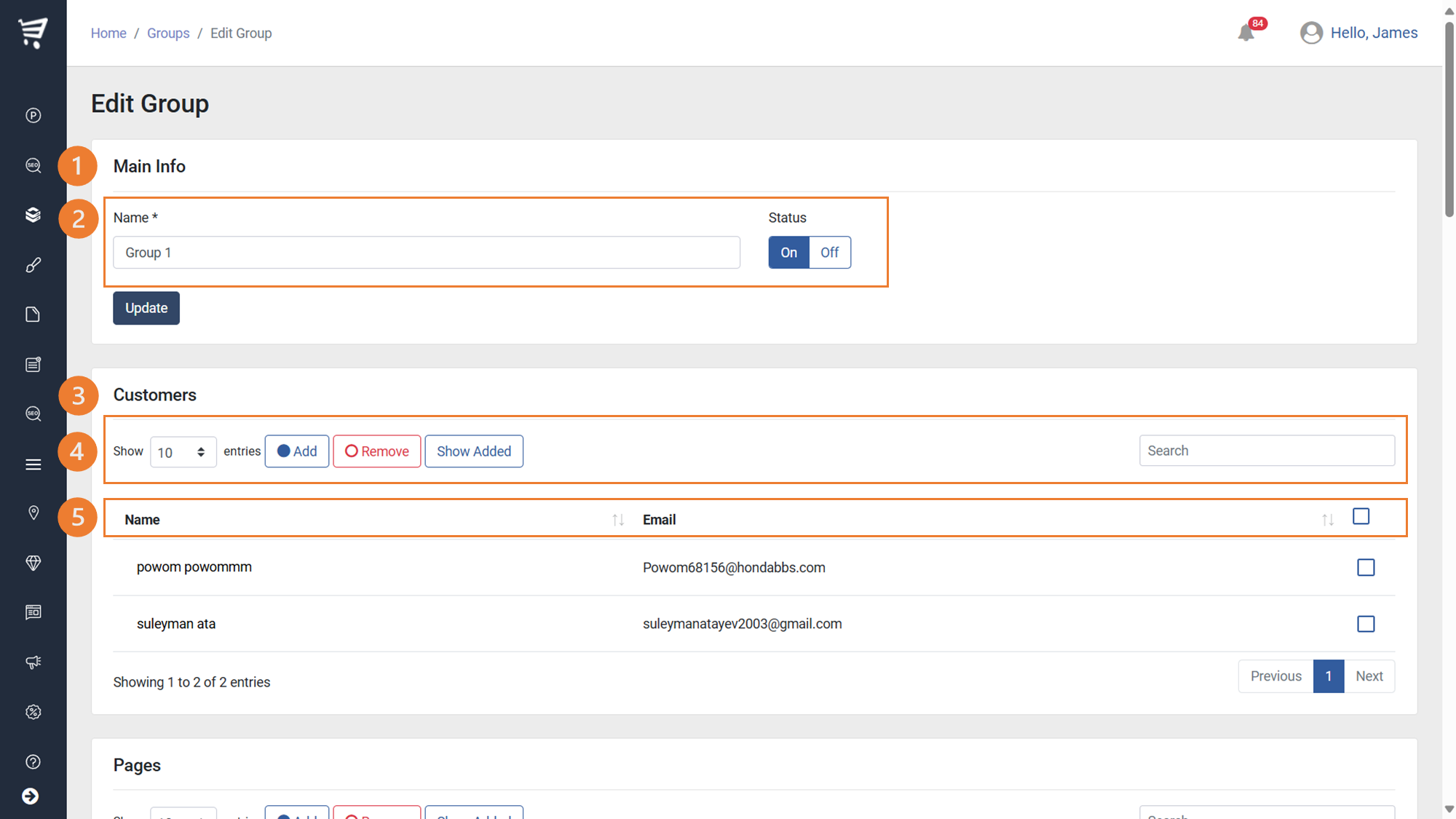Open the paintbrush design sidebar icon

(33, 265)
